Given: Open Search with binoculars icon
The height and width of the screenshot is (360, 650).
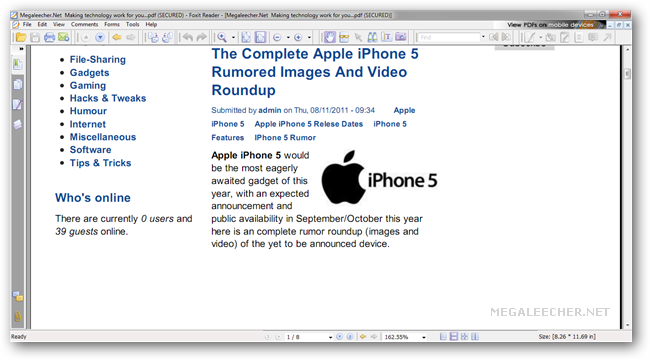Looking at the screenshot, I should point(373,37).
